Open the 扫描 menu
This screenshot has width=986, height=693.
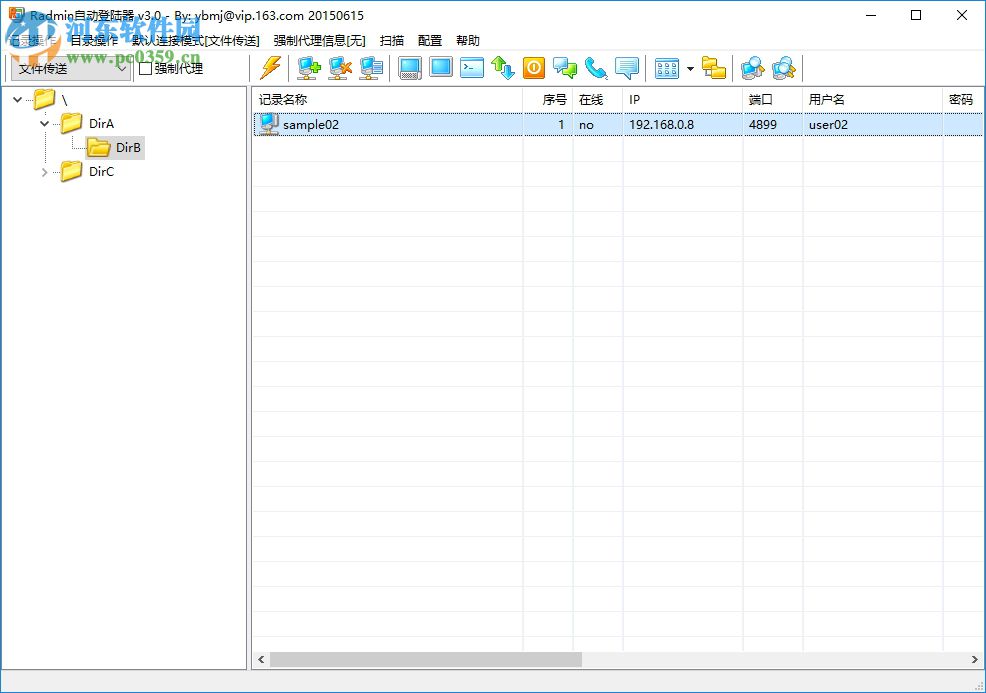(x=392, y=40)
